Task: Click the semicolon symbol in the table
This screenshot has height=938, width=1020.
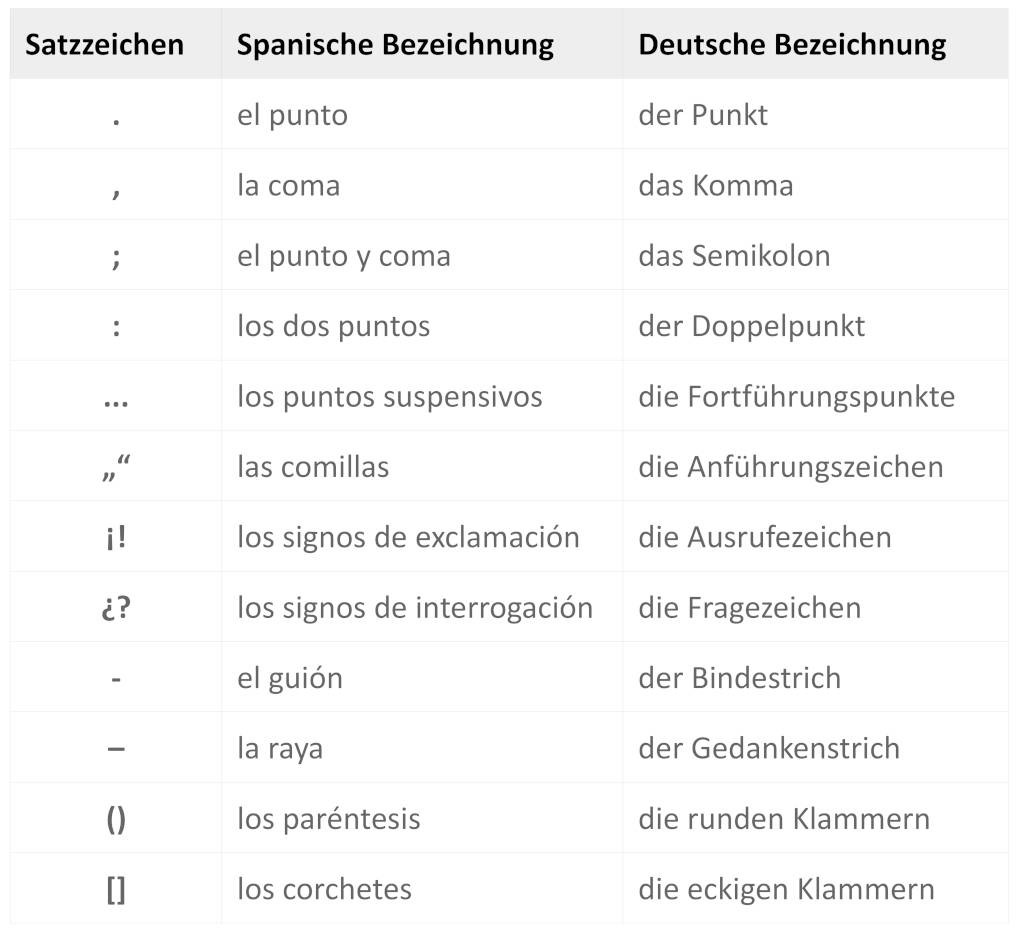Action: click(x=116, y=256)
